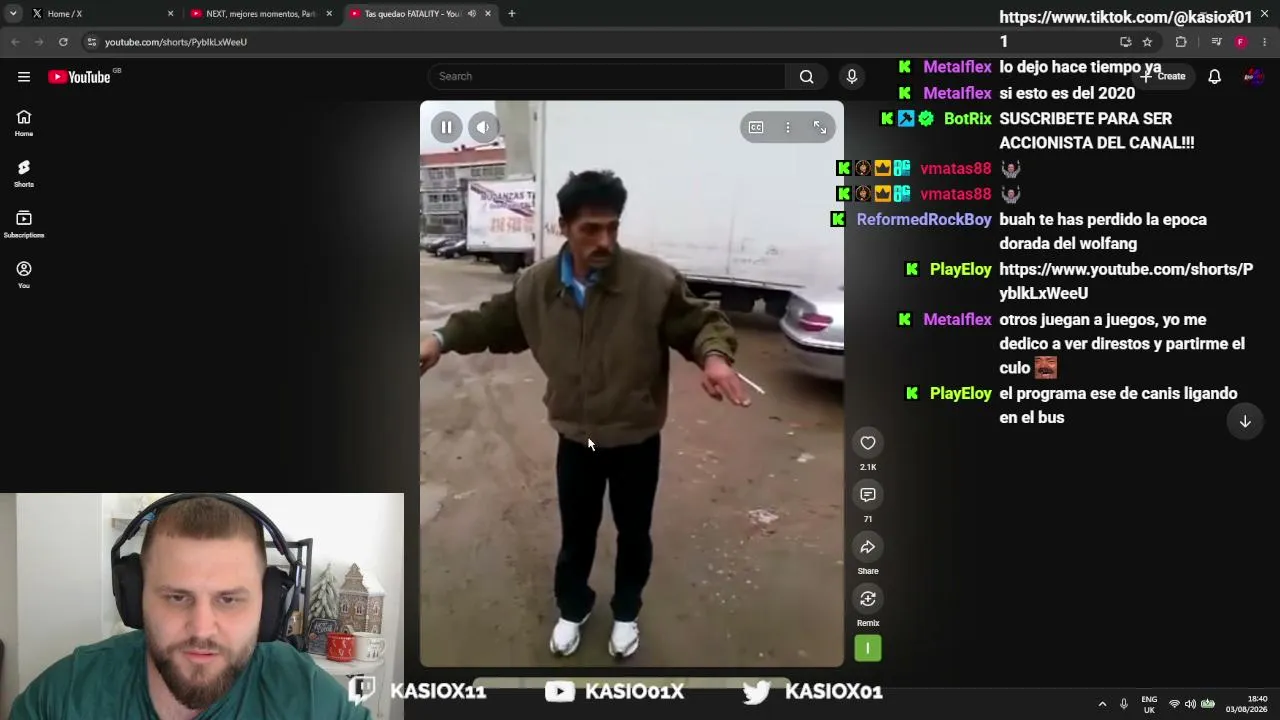Check the battery tray icon
The image size is (1280, 720).
coord(1208,704)
